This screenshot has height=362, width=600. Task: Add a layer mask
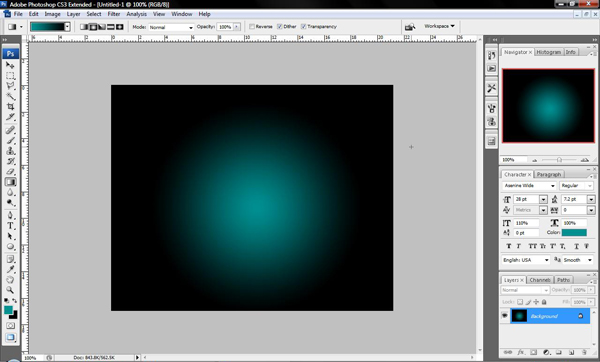pos(533,352)
